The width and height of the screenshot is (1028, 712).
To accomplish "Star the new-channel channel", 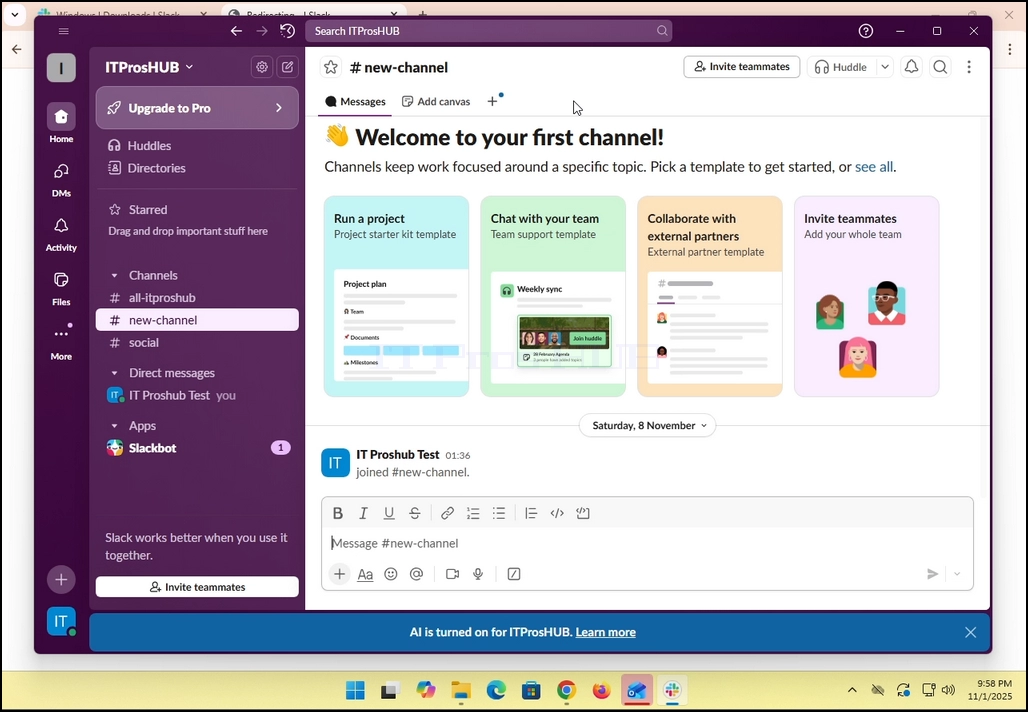I will (331, 67).
